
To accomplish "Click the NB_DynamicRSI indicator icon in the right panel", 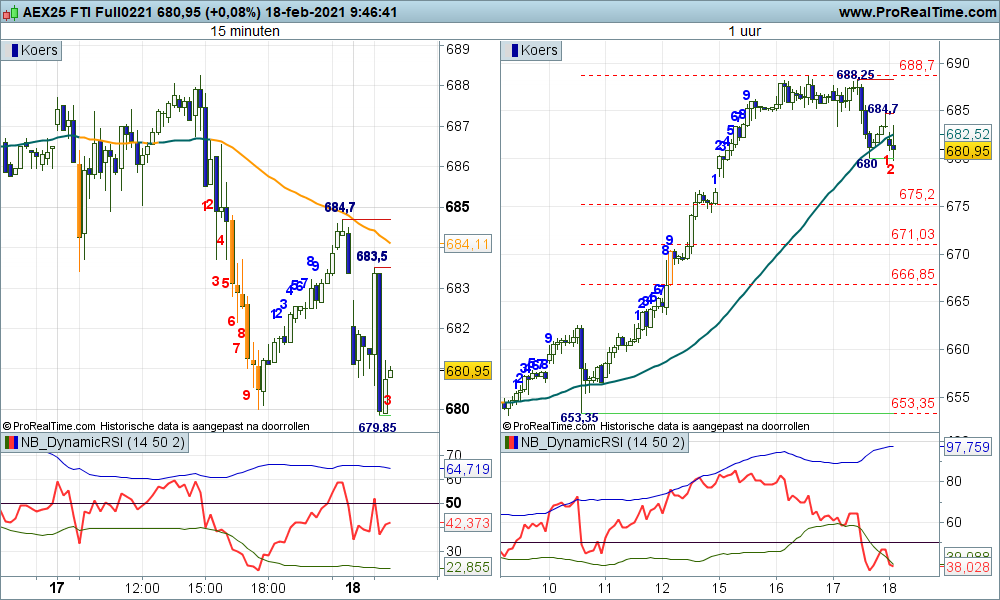I will [x=511, y=443].
